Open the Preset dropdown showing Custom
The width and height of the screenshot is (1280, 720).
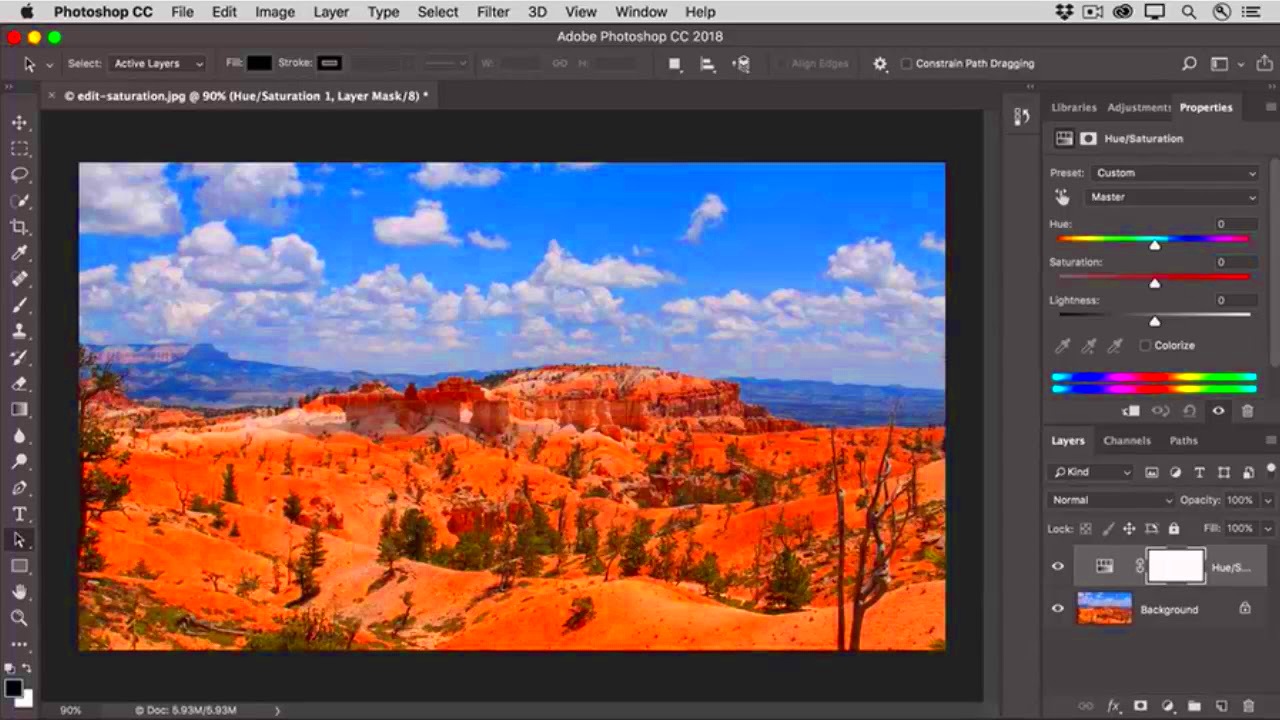click(x=1174, y=173)
